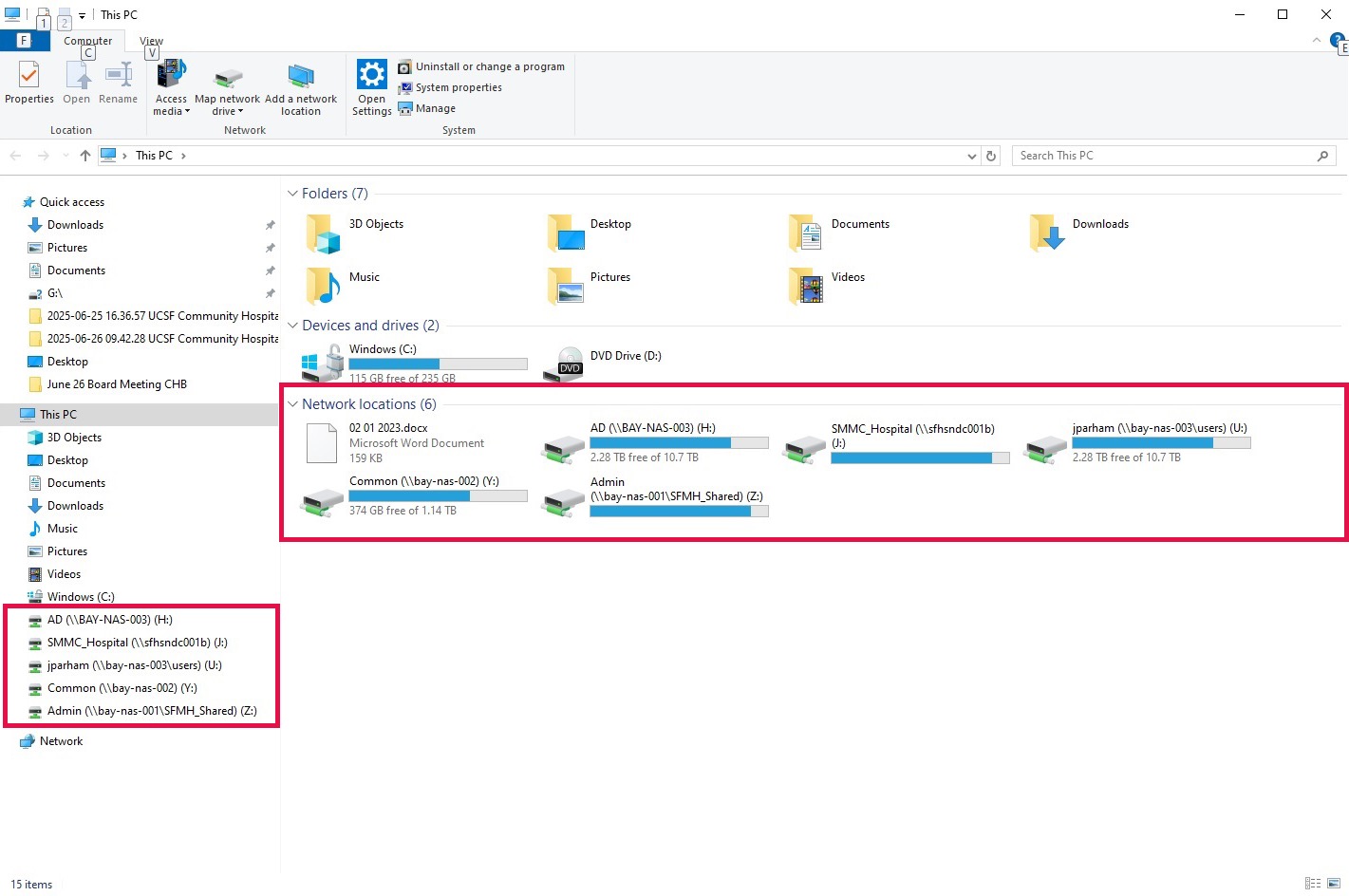Viewport: 1349px width, 896px height.
Task: Select AD (\\BAY-NAS-003) (H:) drive tile
Action: [655, 443]
